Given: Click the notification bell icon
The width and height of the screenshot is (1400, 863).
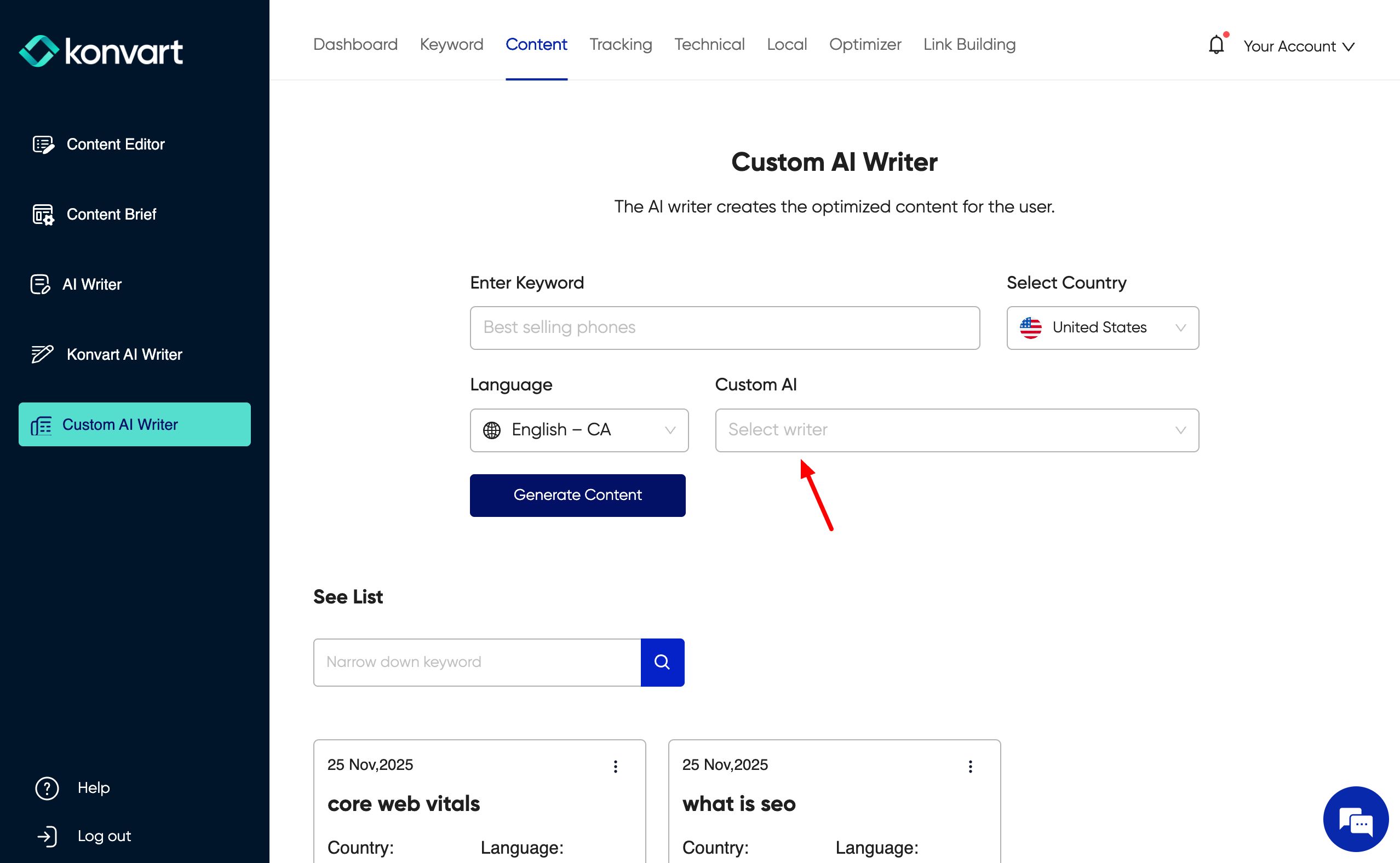Looking at the screenshot, I should (1215, 45).
